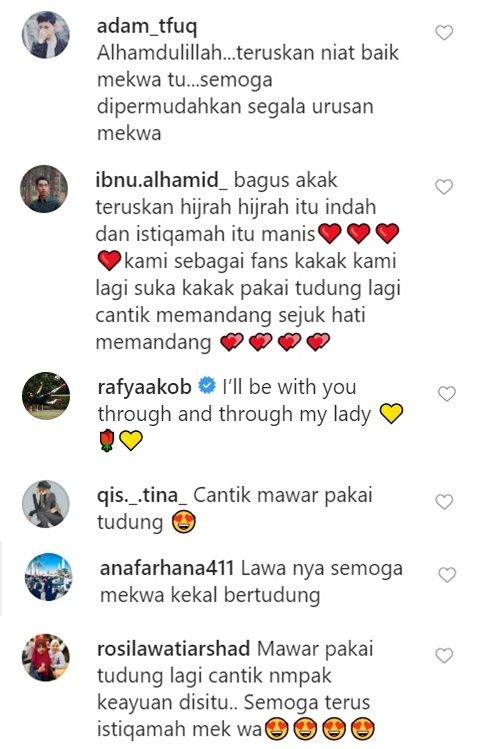This screenshot has height=749, width=495.
Task: Open the rosilawatiarshad username link
Action: (173, 649)
